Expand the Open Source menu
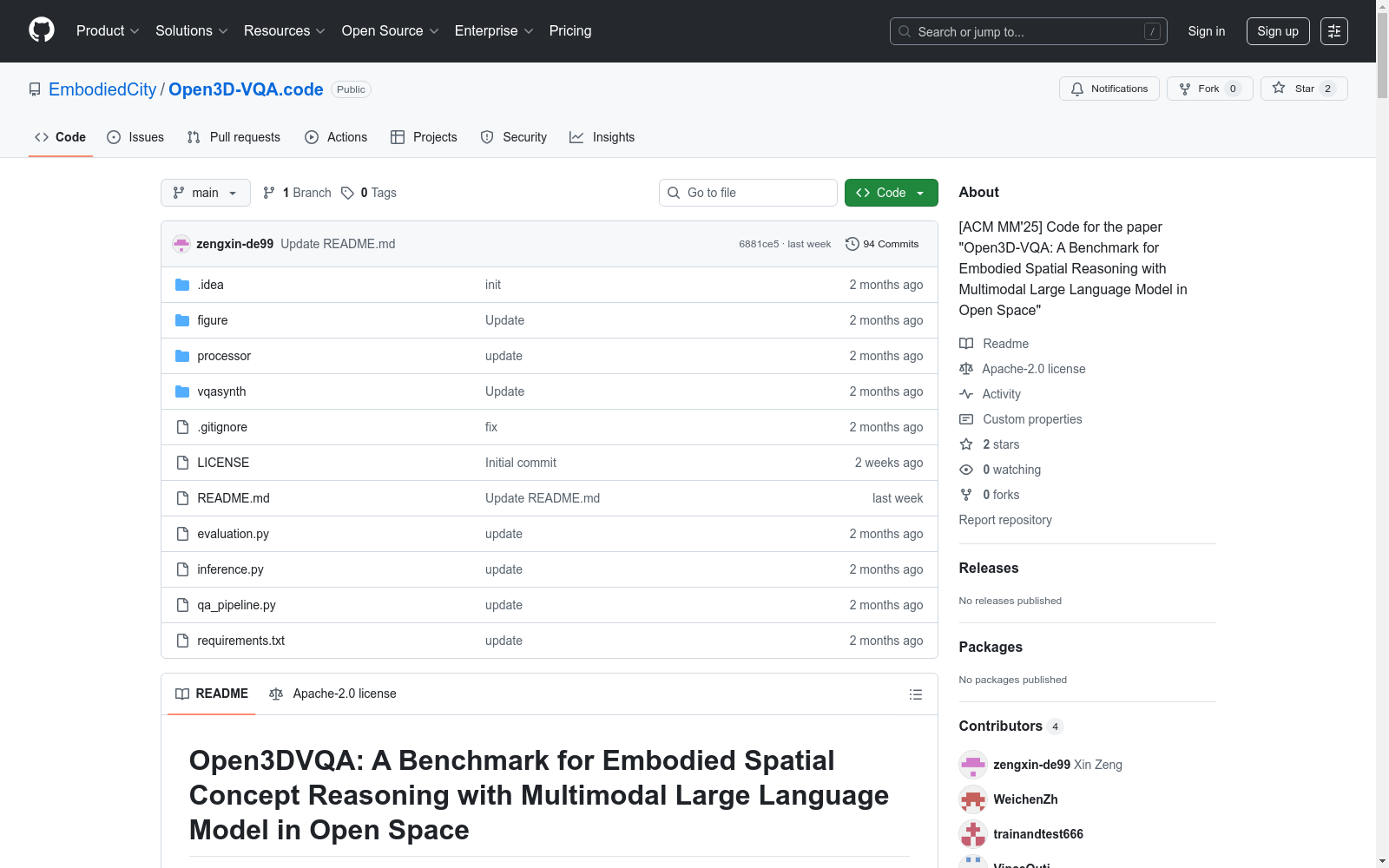This screenshot has width=1389, height=868. (x=391, y=31)
